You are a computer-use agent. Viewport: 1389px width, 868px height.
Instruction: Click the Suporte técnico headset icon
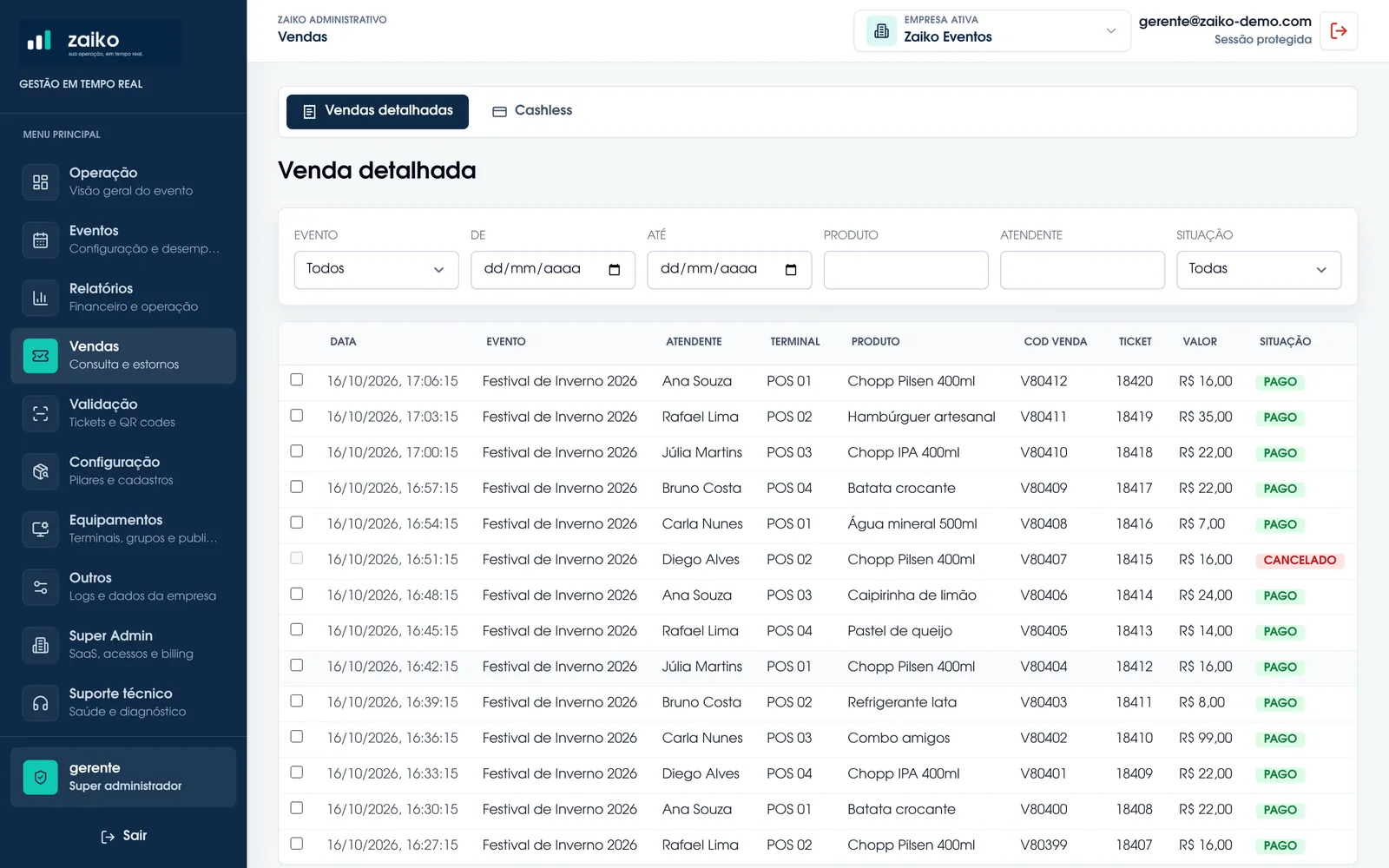click(x=40, y=703)
